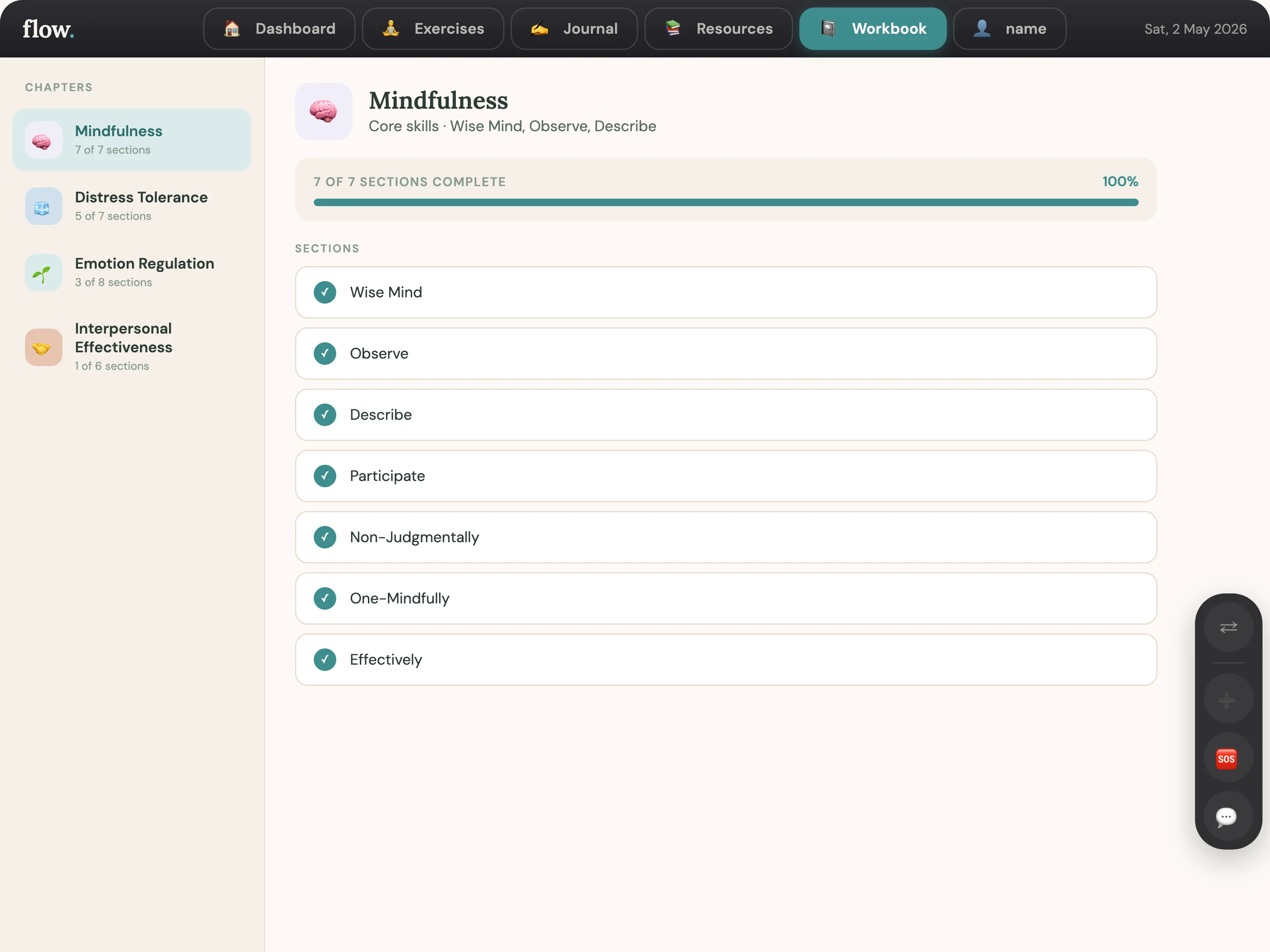Click the Distress Tolerance ice cube icon
Screen dimensions: 1270x952
pos(44,206)
